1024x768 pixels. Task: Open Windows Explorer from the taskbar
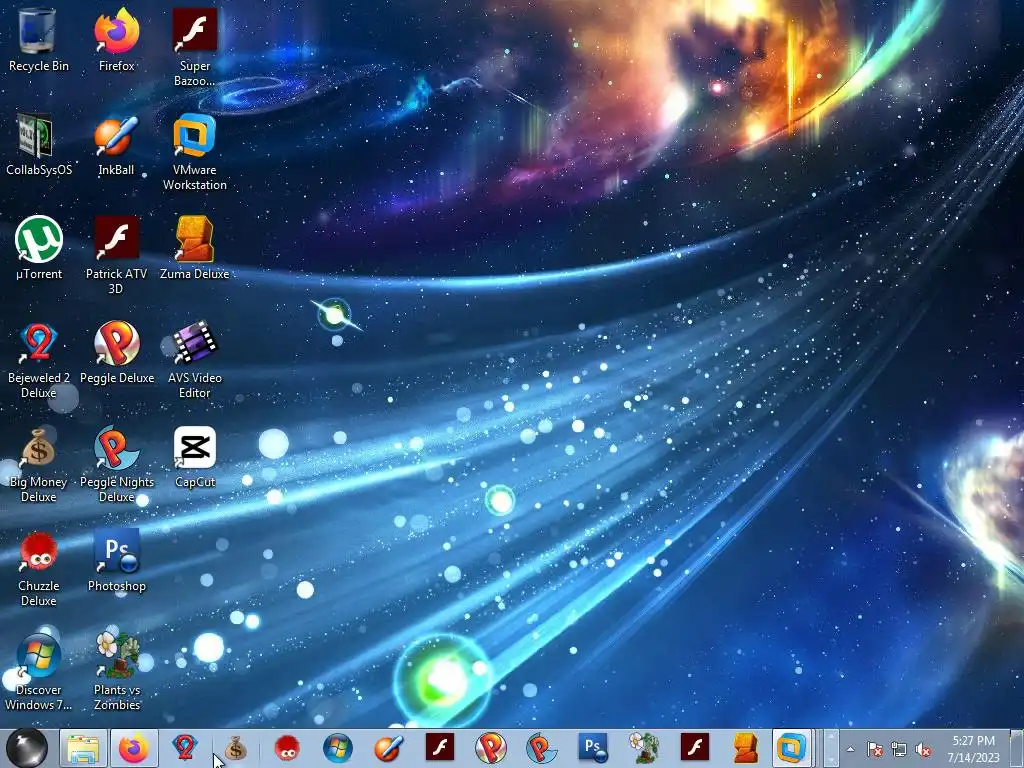pyautogui.click(x=84, y=748)
